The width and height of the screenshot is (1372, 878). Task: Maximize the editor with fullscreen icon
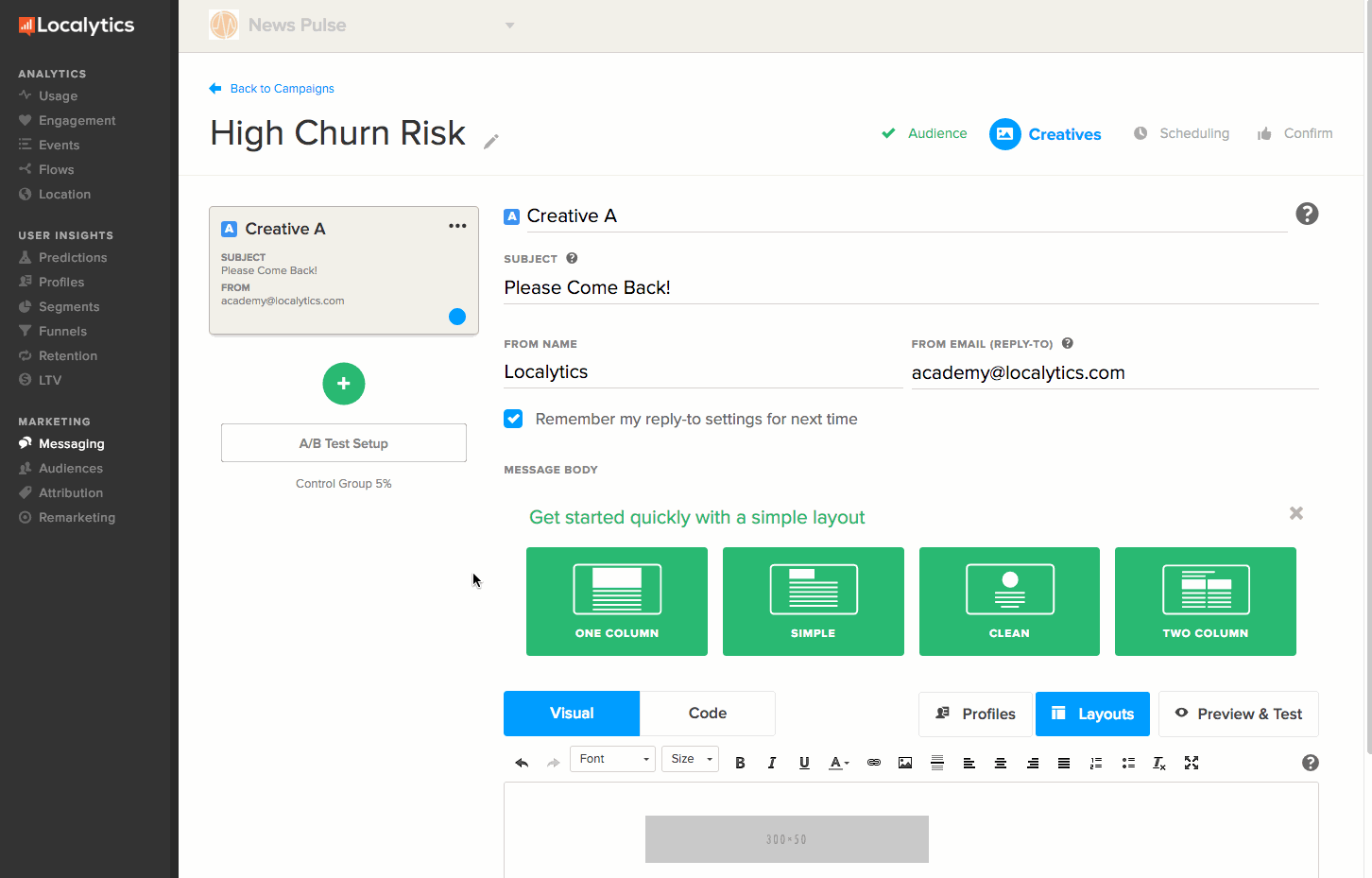(x=1192, y=763)
